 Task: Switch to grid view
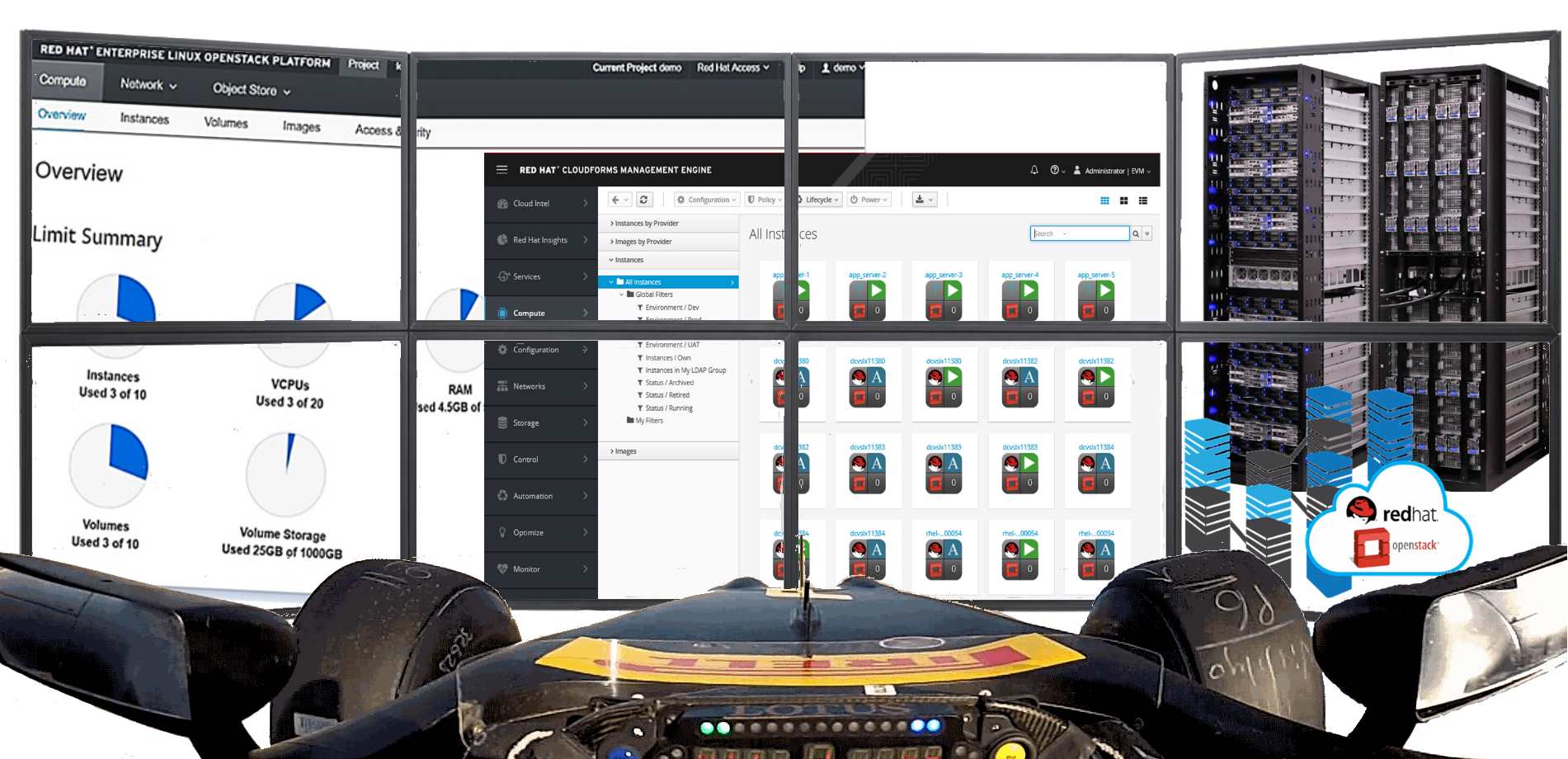tap(1105, 200)
